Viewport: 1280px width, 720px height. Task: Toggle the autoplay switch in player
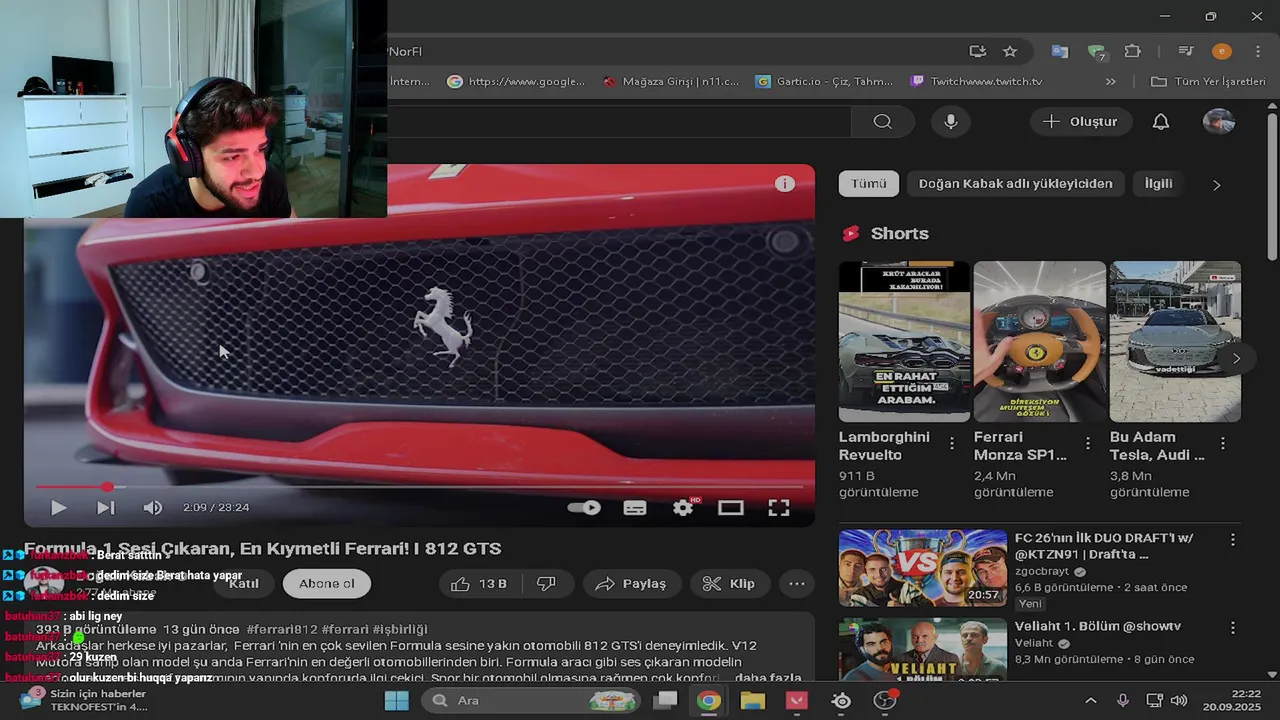[584, 508]
